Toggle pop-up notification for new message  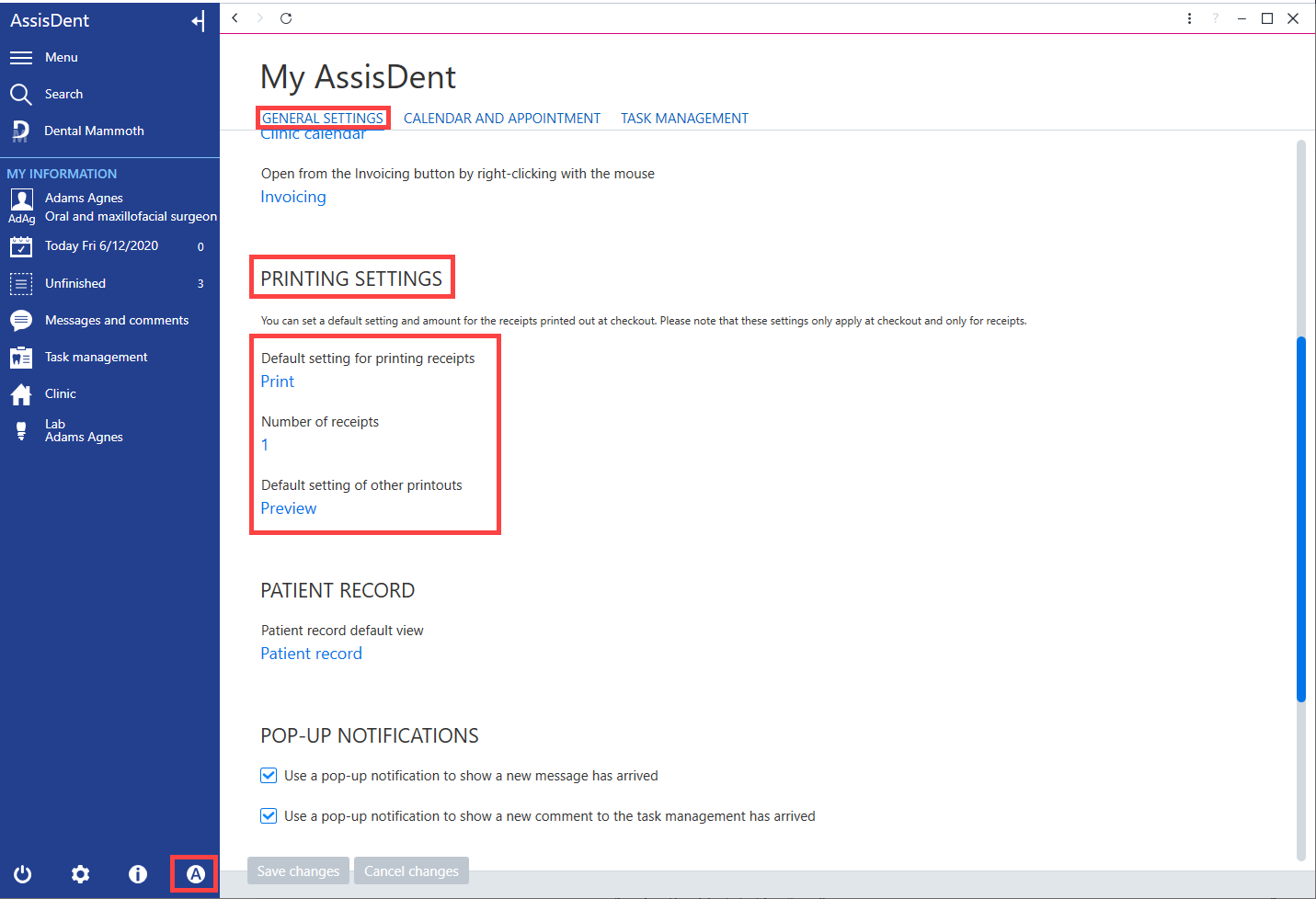pos(269,776)
